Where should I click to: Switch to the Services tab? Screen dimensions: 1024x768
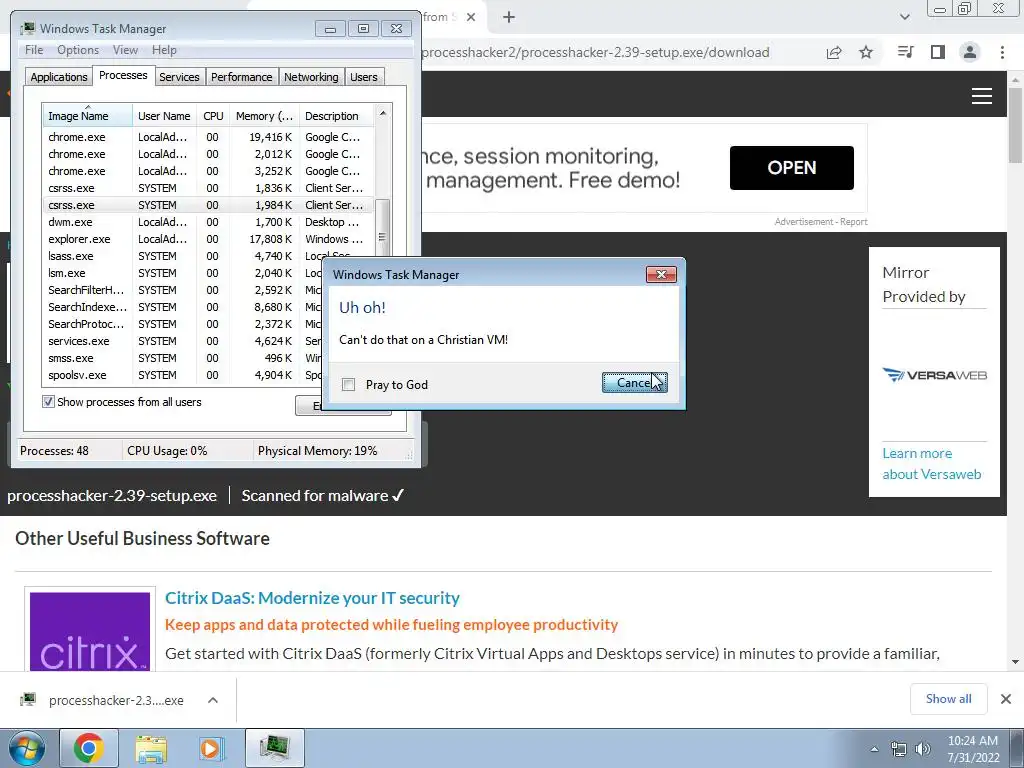[x=179, y=77]
